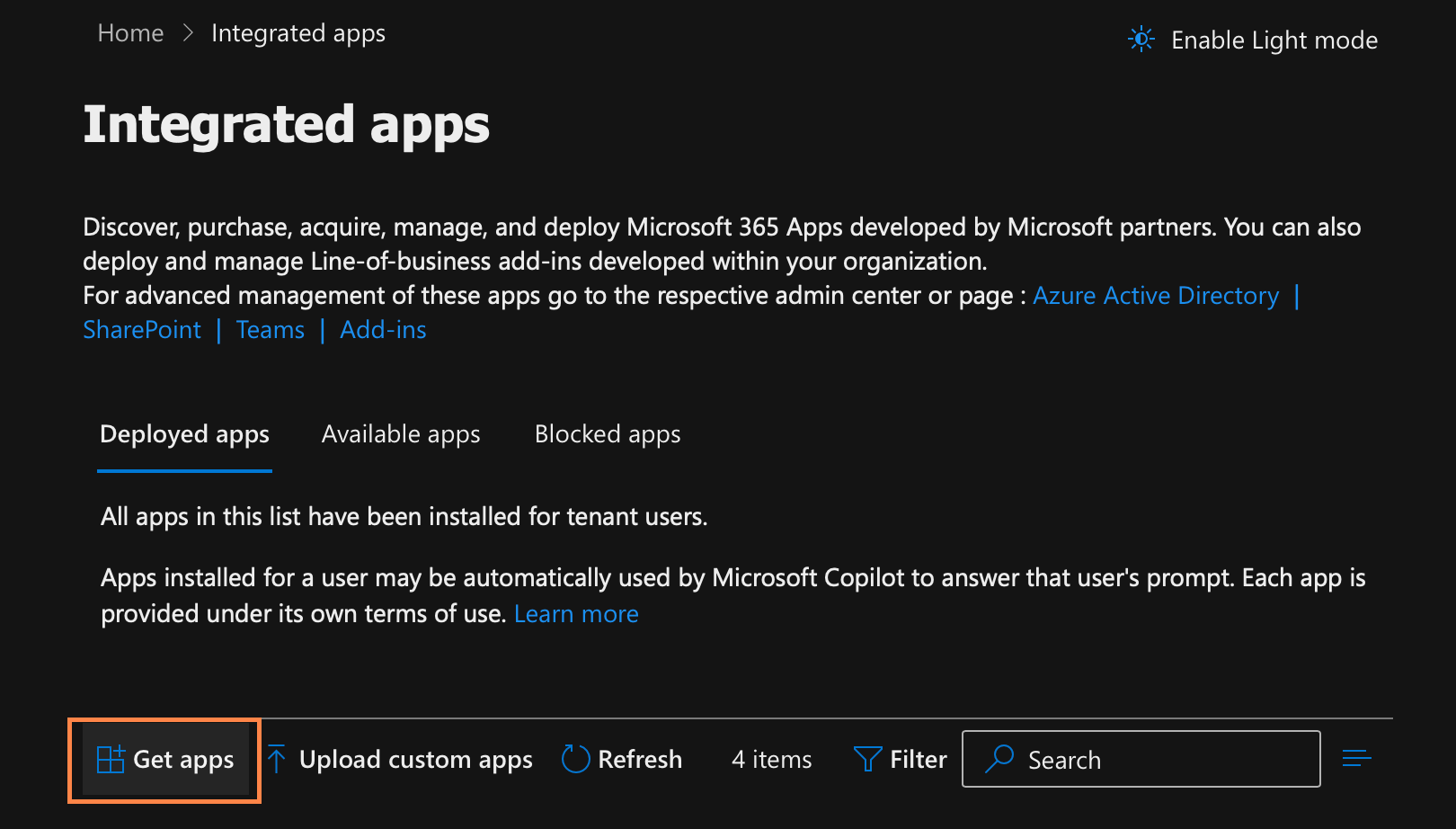Click the breadcrumb chevron separator after Home

tap(188, 33)
